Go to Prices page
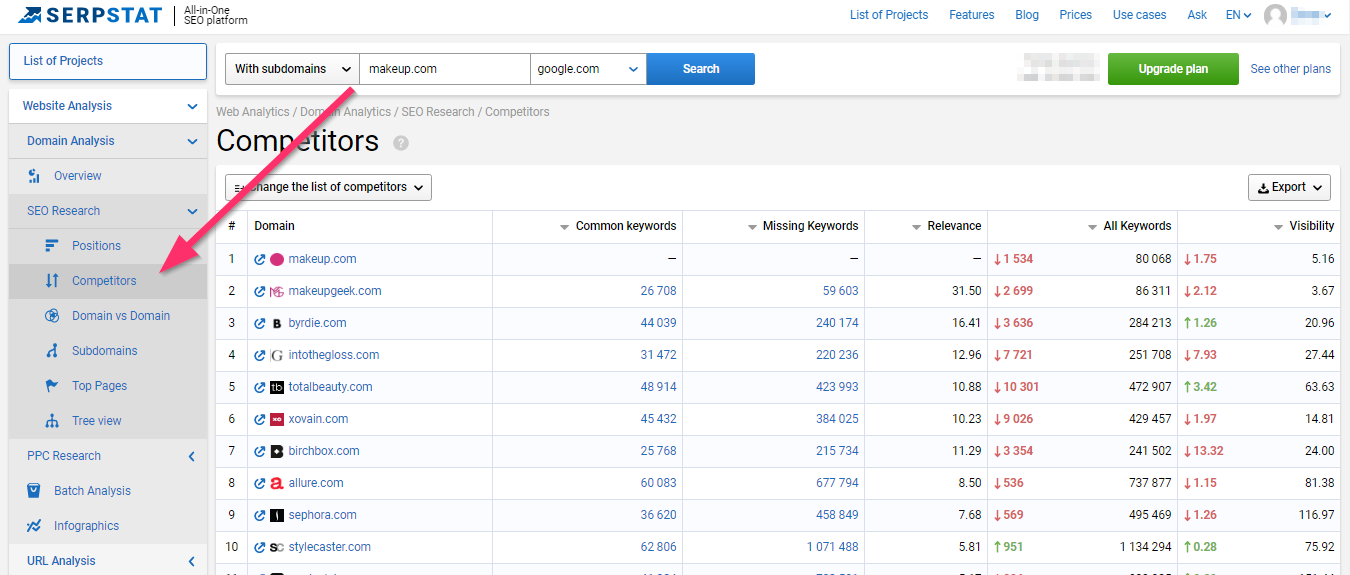The width and height of the screenshot is (1350, 575). [x=1076, y=15]
